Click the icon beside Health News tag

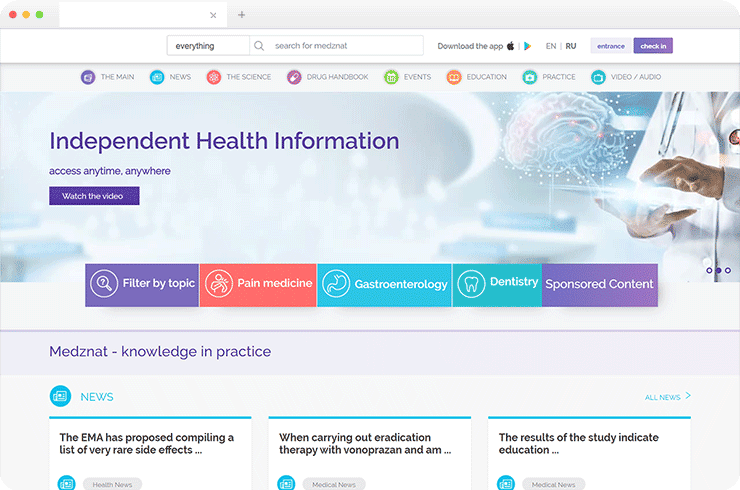[67, 483]
